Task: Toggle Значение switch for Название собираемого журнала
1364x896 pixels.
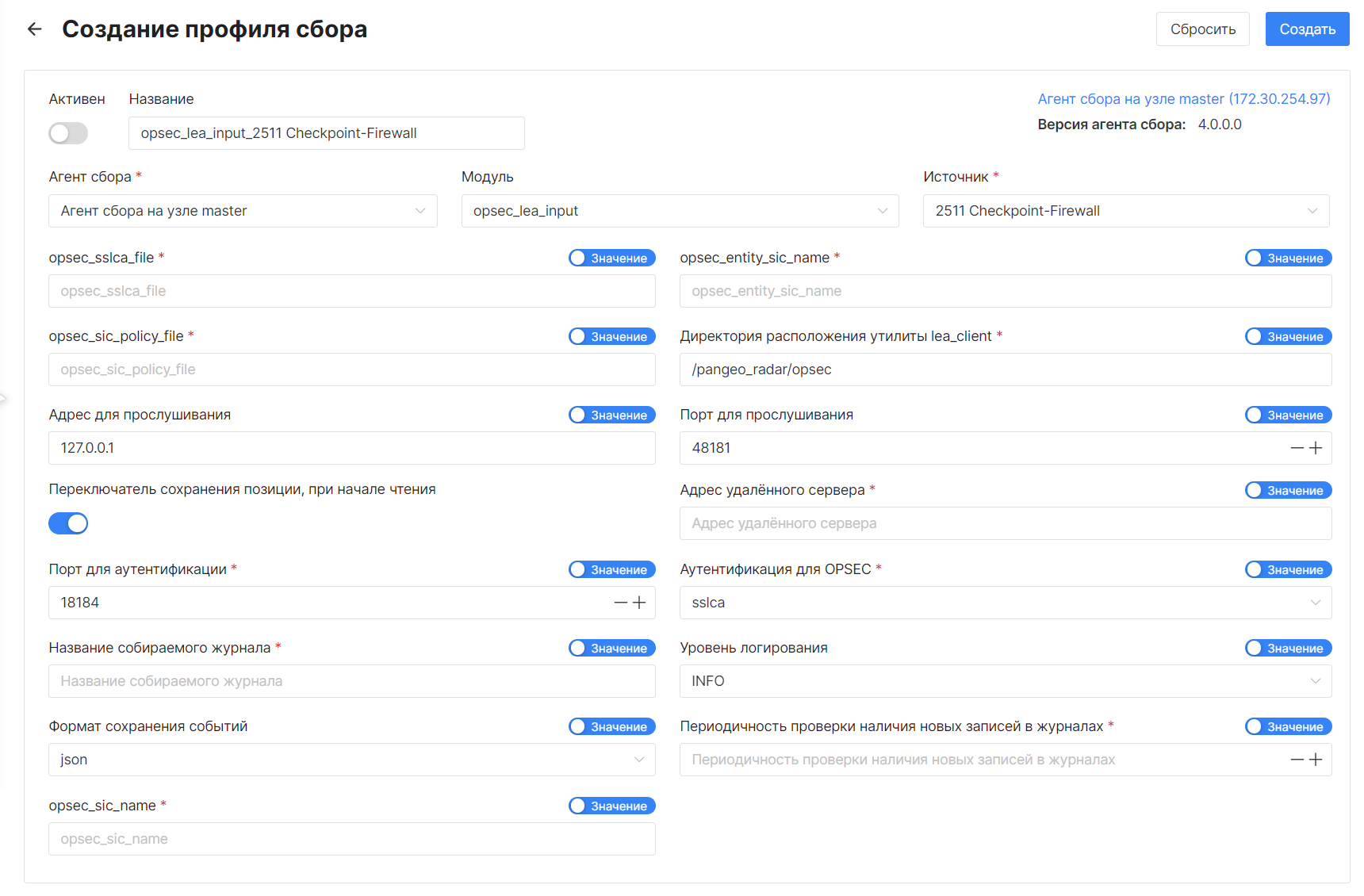Action: click(611, 648)
